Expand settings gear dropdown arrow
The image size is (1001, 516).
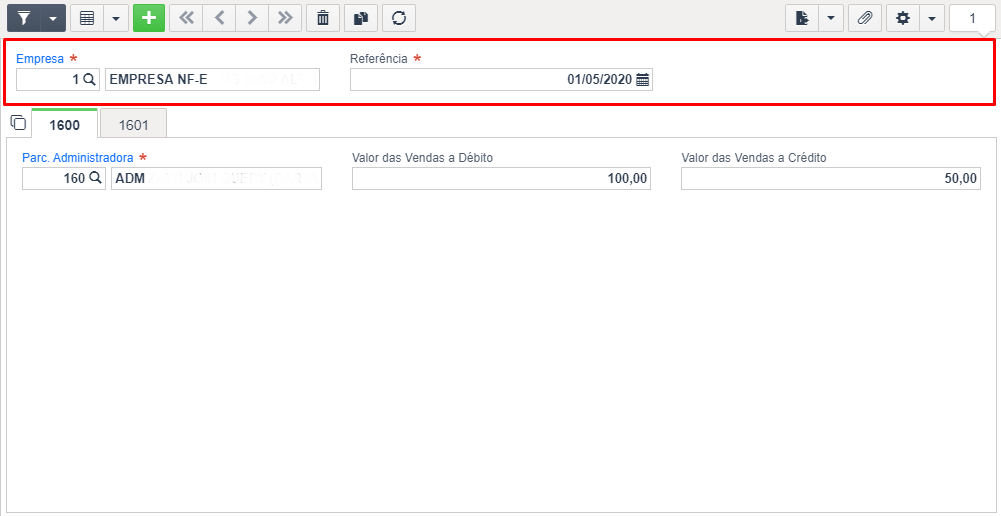pyautogui.click(x=931, y=18)
